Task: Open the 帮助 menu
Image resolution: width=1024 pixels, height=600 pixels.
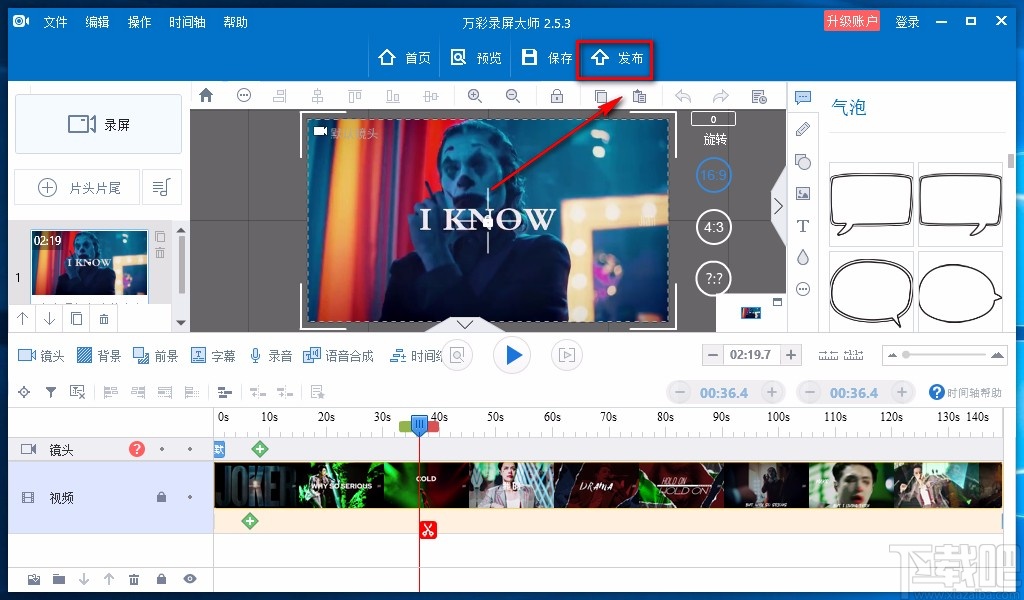Action: click(x=236, y=22)
